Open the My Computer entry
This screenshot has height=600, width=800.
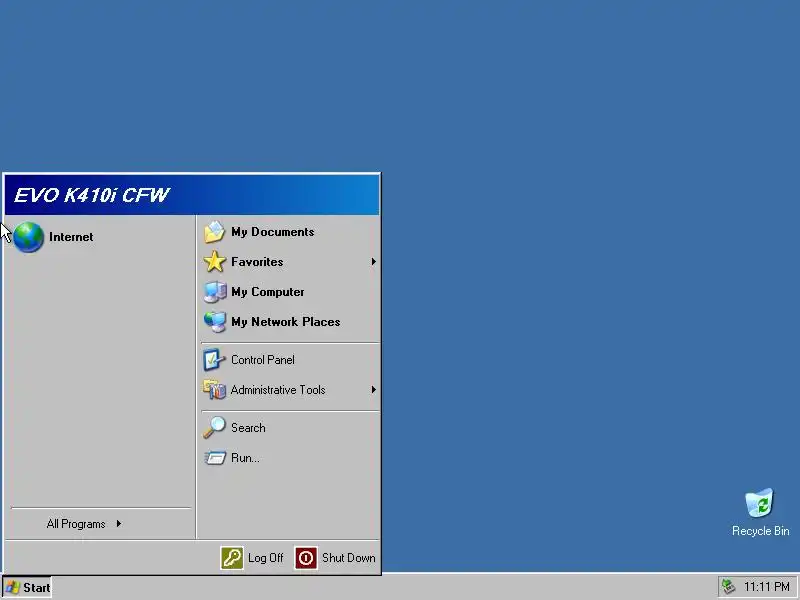[288, 292]
